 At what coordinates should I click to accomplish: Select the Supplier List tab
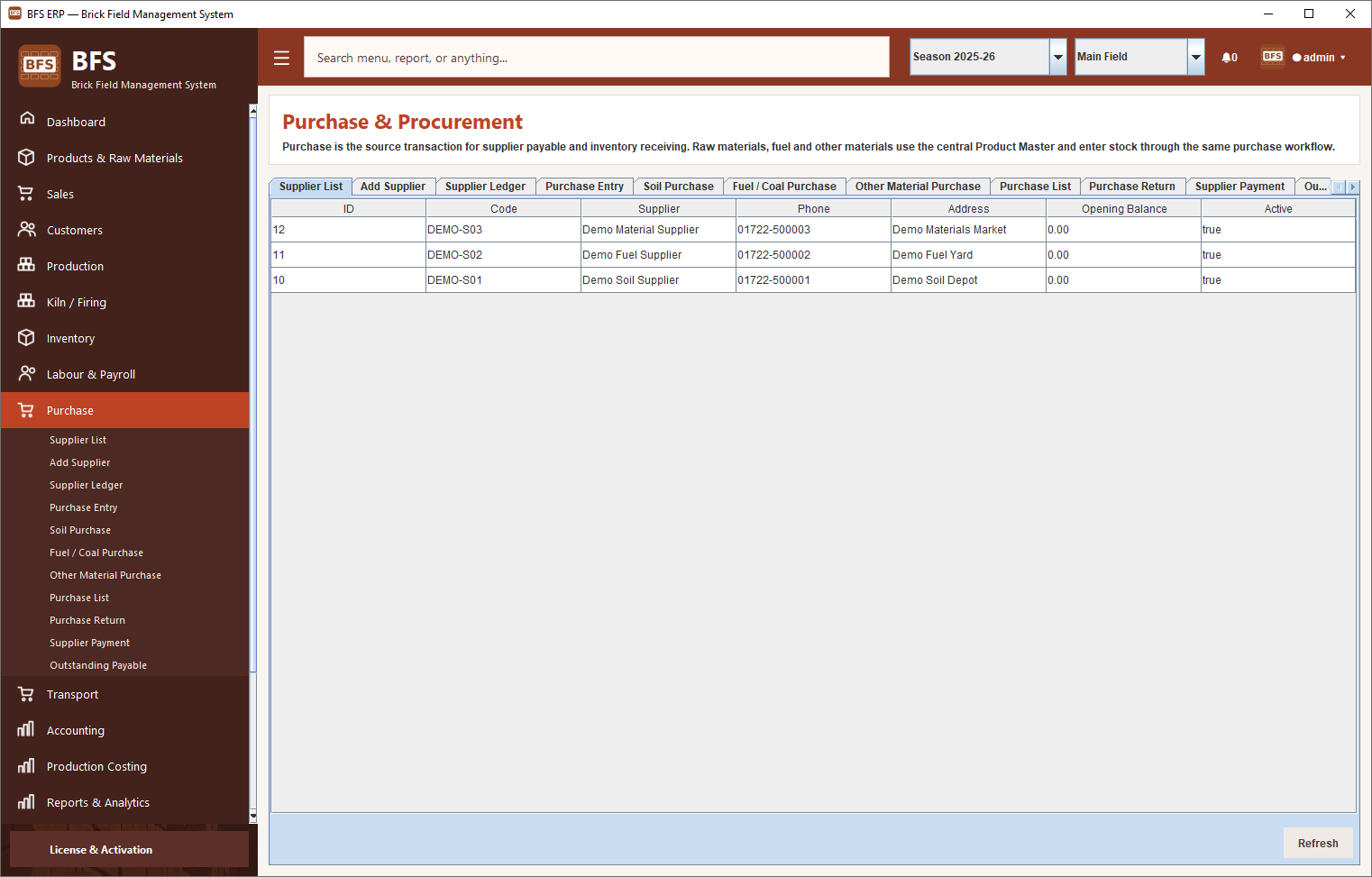click(311, 187)
